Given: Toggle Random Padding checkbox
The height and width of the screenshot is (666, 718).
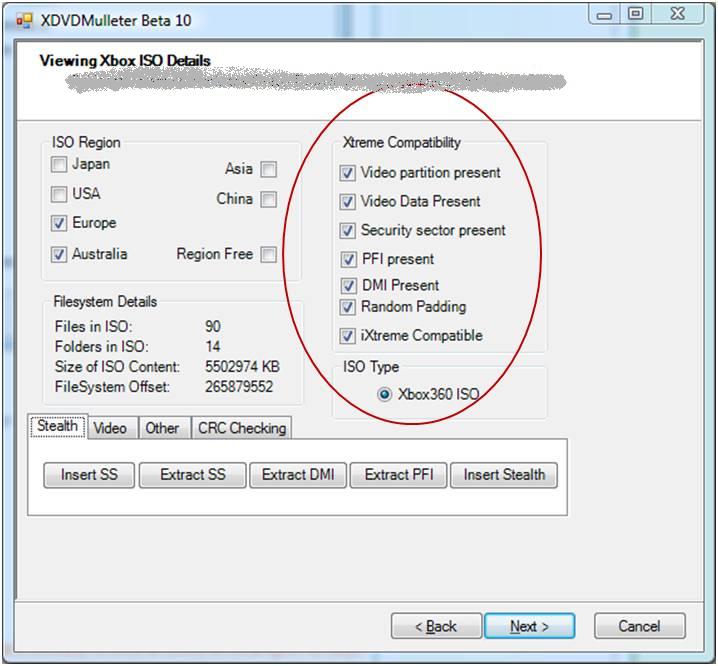Looking at the screenshot, I should [x=348, y=307].
